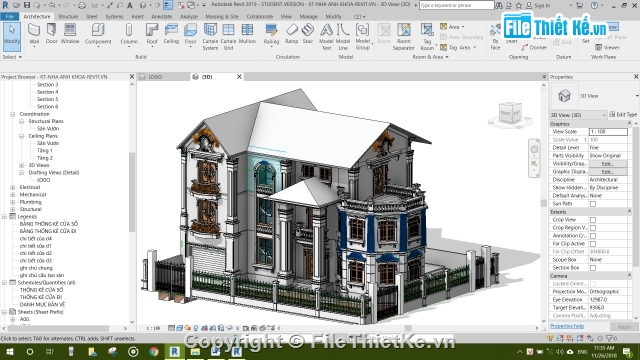Select the Floor tool

coord(190,34)
